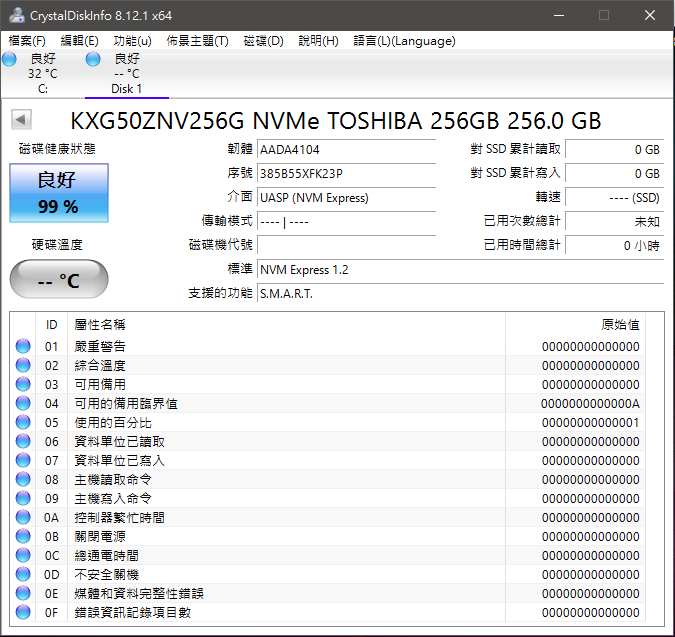Click status orb for attribute 05 使用的百分比

[23, 422]
